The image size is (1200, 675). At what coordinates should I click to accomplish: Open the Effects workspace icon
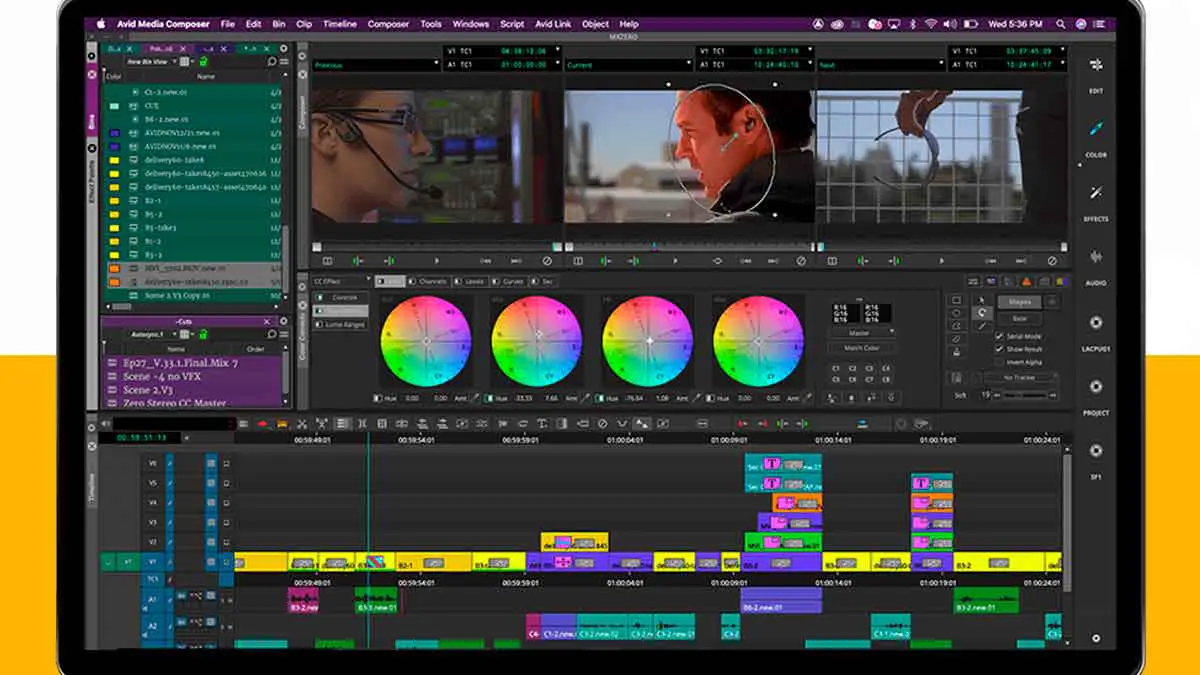pyautogui.click(x=1096, y=193)
